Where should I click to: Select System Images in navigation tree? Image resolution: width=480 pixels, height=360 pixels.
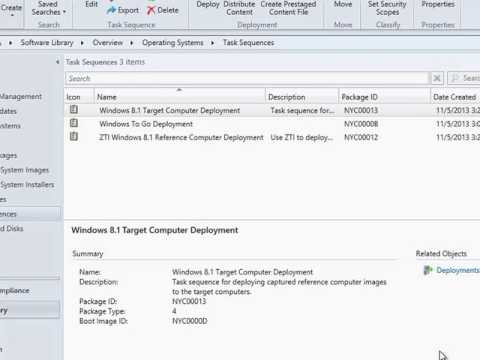(25, 170)
